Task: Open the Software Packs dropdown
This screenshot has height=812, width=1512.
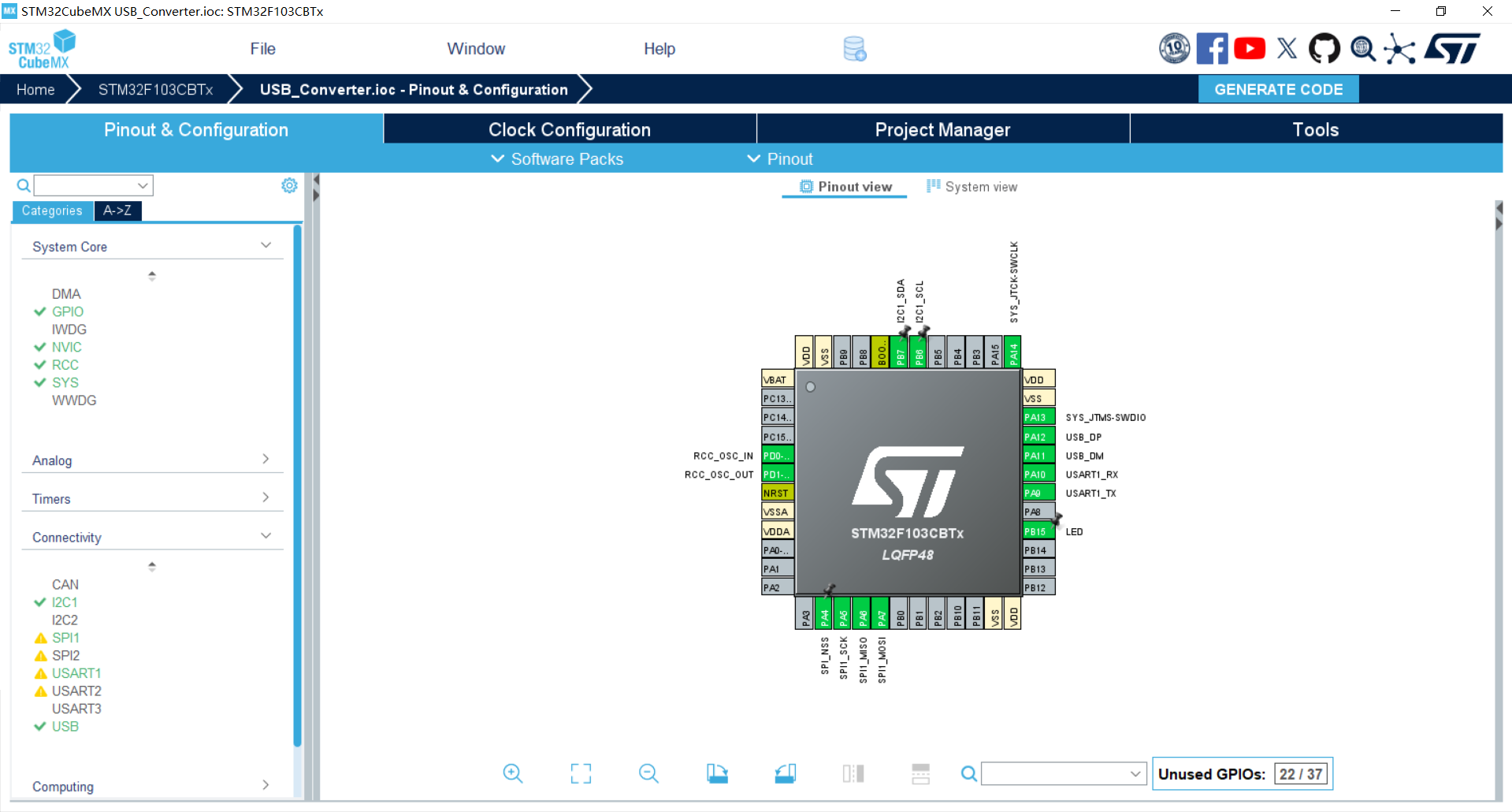Action: (558, 159)
